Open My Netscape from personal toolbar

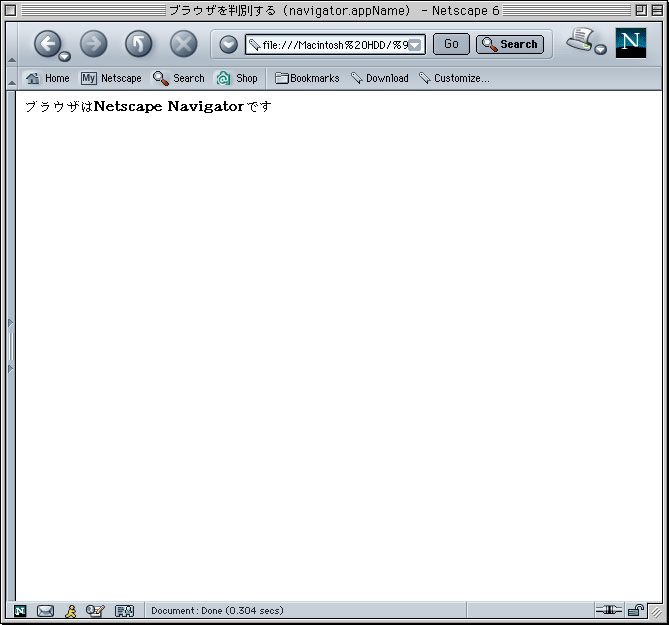[x=111, y=78]
